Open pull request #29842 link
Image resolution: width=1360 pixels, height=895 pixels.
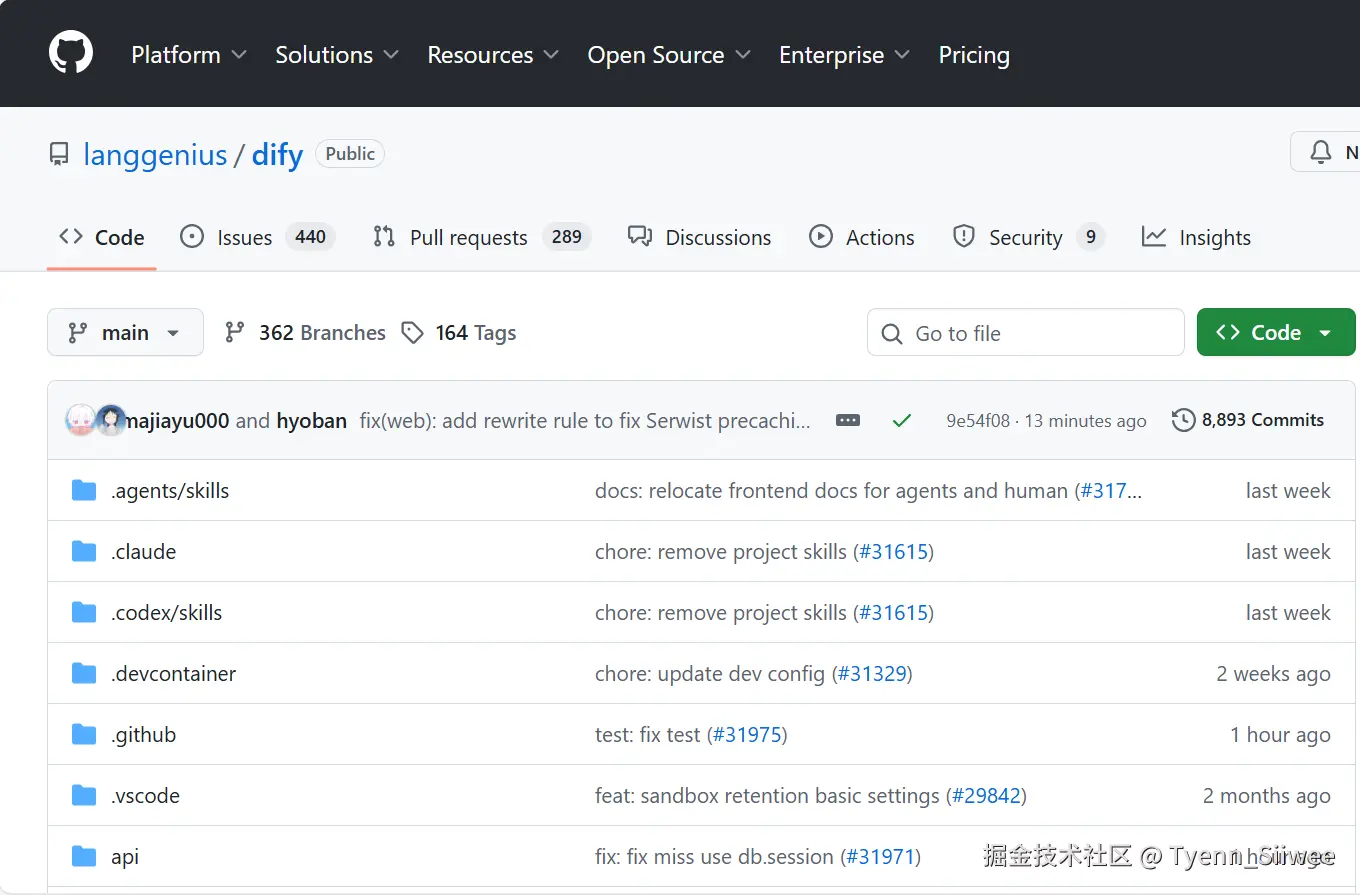(986, 795)
